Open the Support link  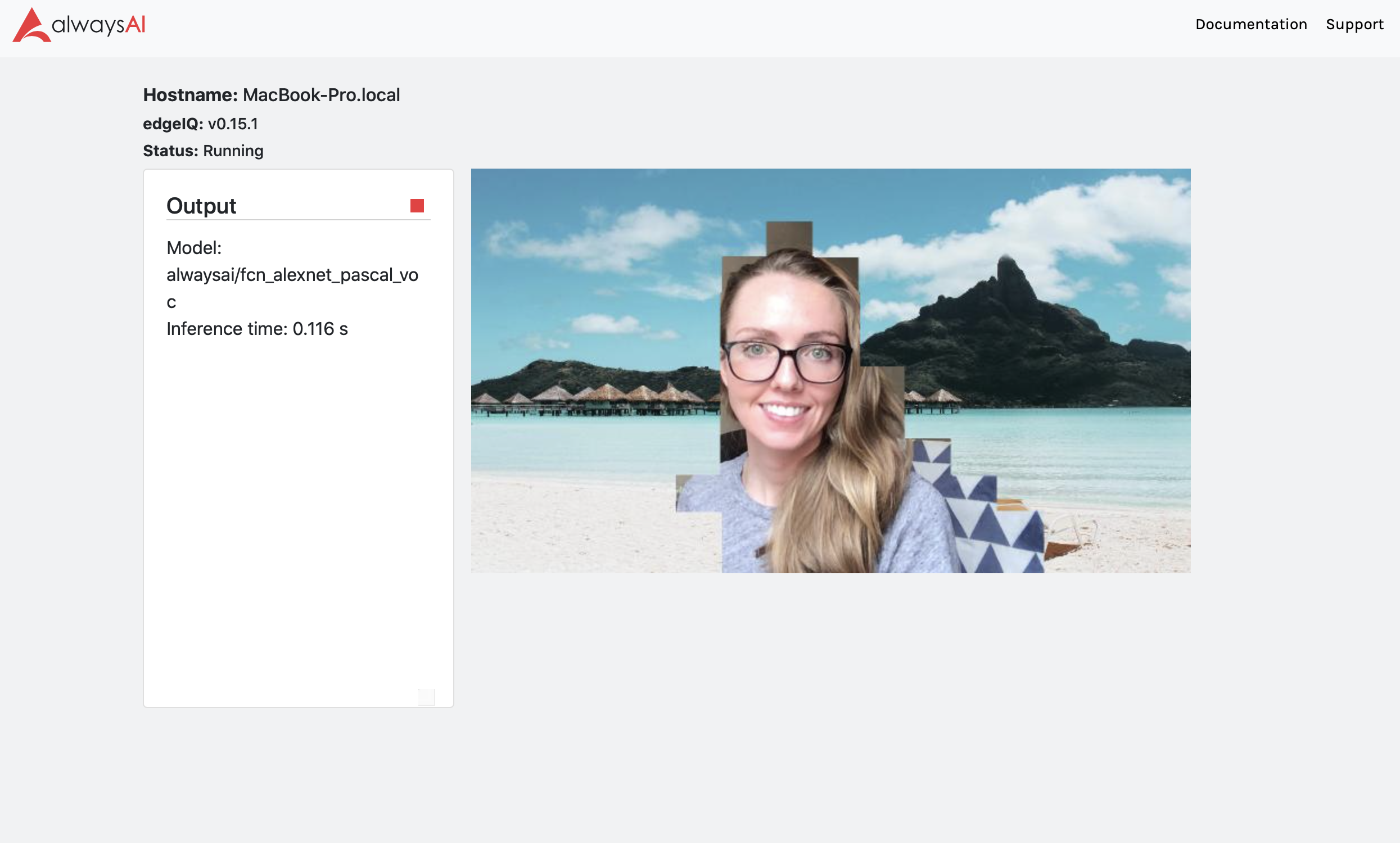pos(1354,24)
